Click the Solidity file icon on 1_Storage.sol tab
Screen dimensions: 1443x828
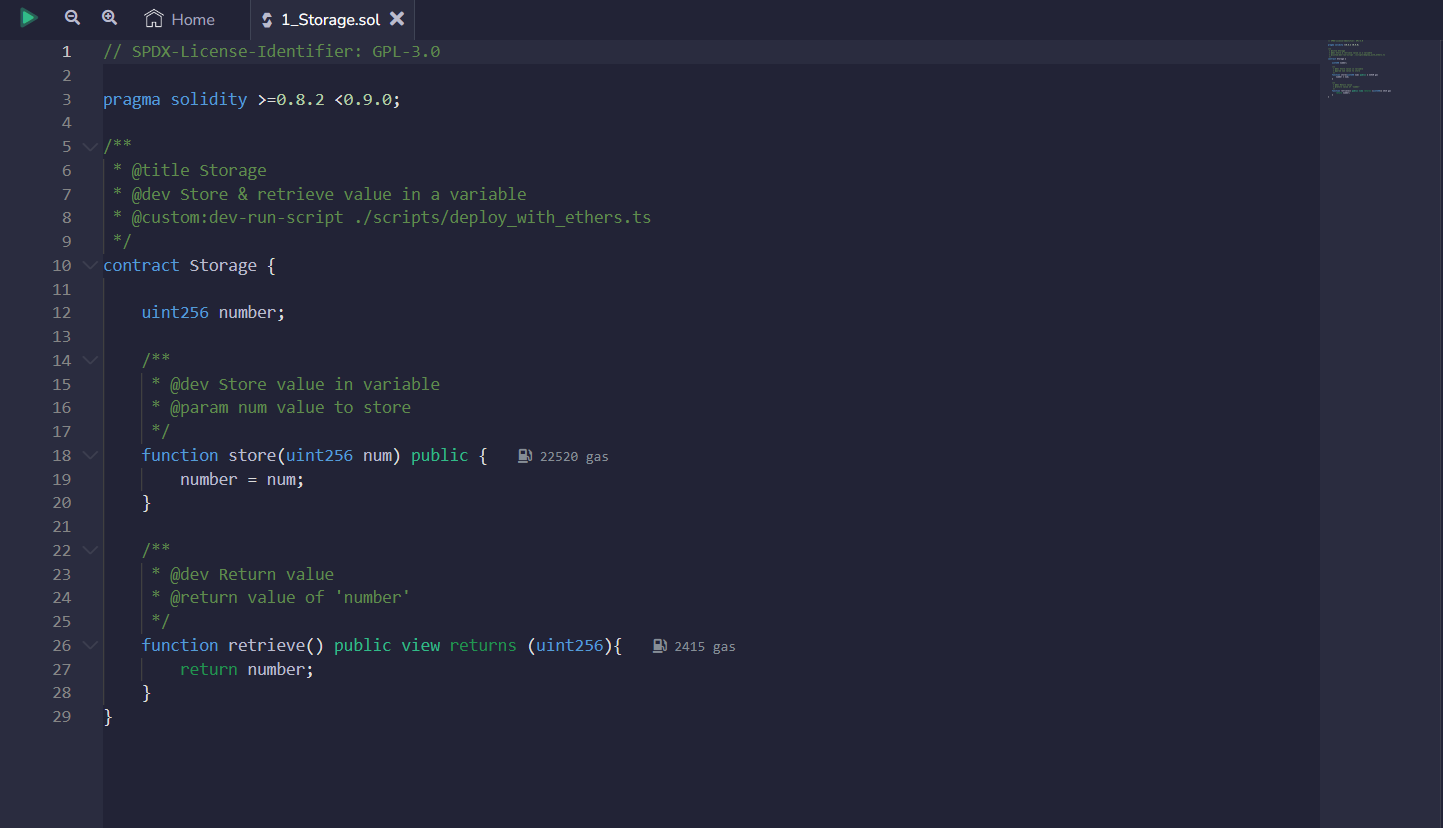pos(267,20)
